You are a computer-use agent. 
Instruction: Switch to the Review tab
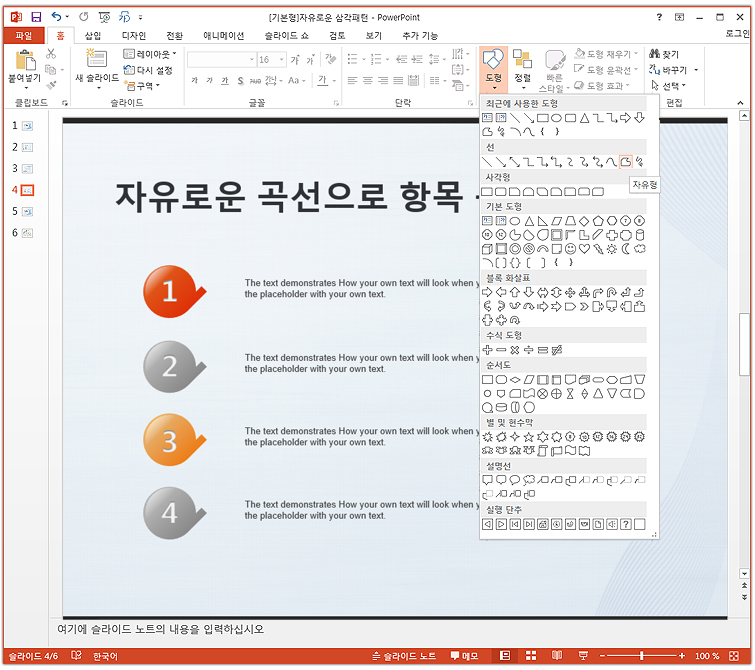tap(337, 36)
